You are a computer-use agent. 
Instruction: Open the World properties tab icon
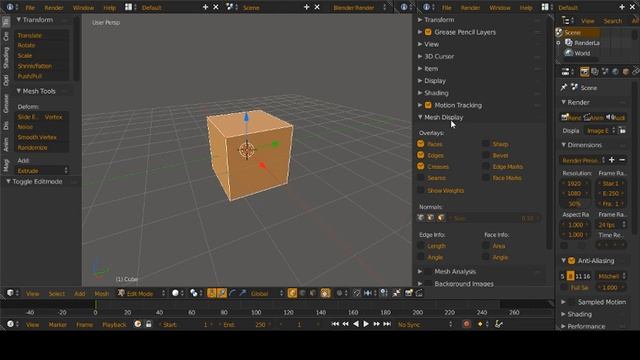(x=615, y=72)
